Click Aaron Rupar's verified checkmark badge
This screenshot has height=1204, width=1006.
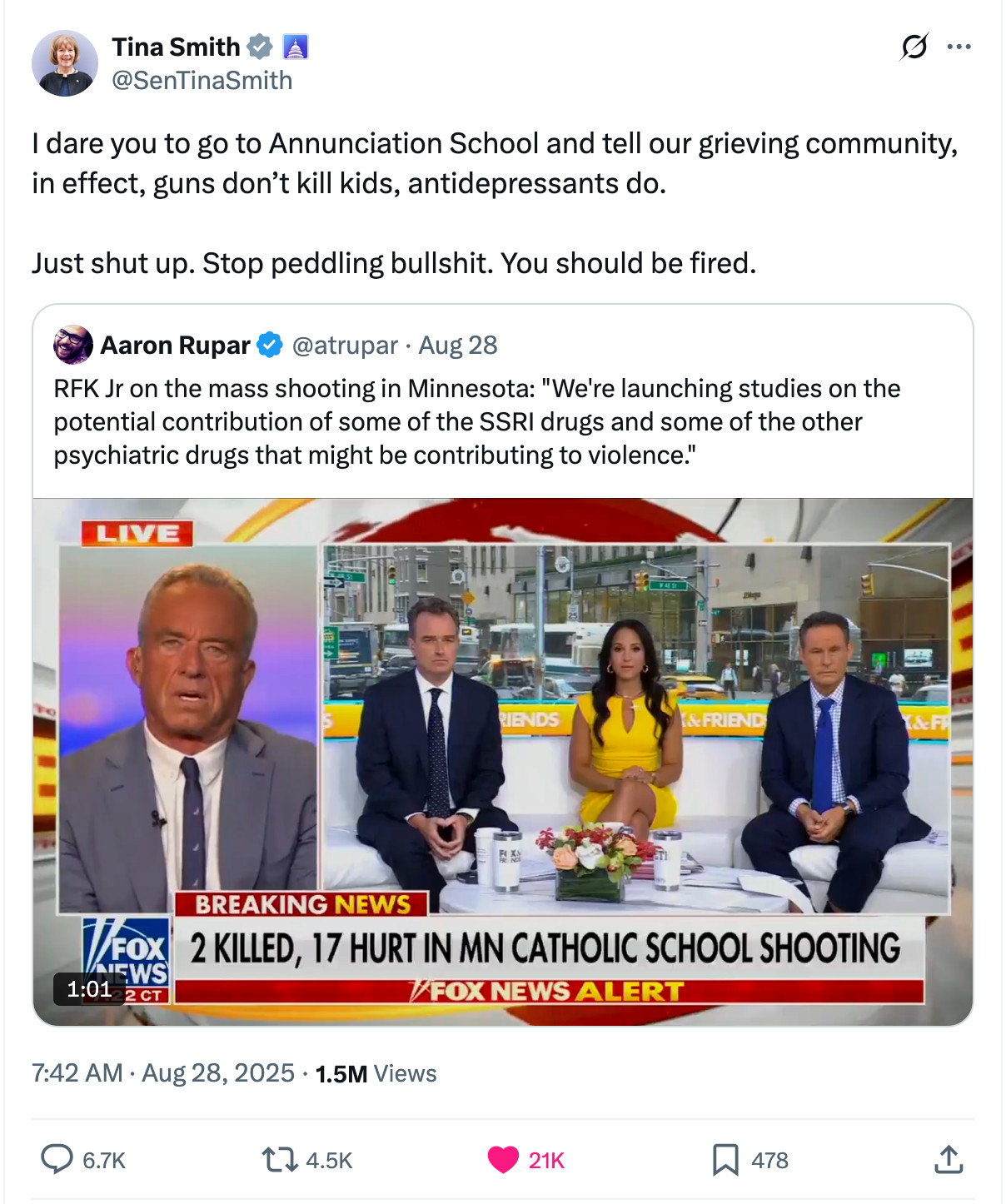coord(269,345)
